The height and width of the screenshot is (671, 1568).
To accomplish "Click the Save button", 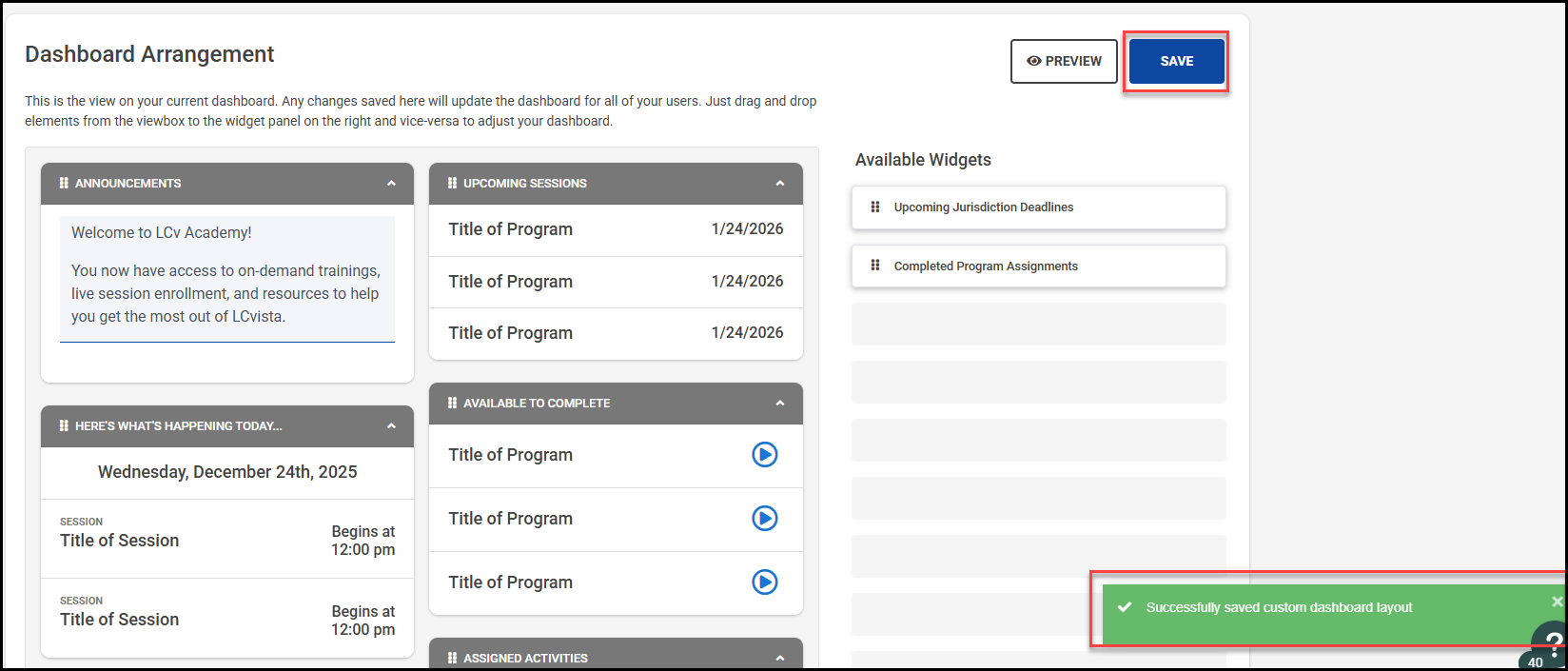I will click(1176, 61).
